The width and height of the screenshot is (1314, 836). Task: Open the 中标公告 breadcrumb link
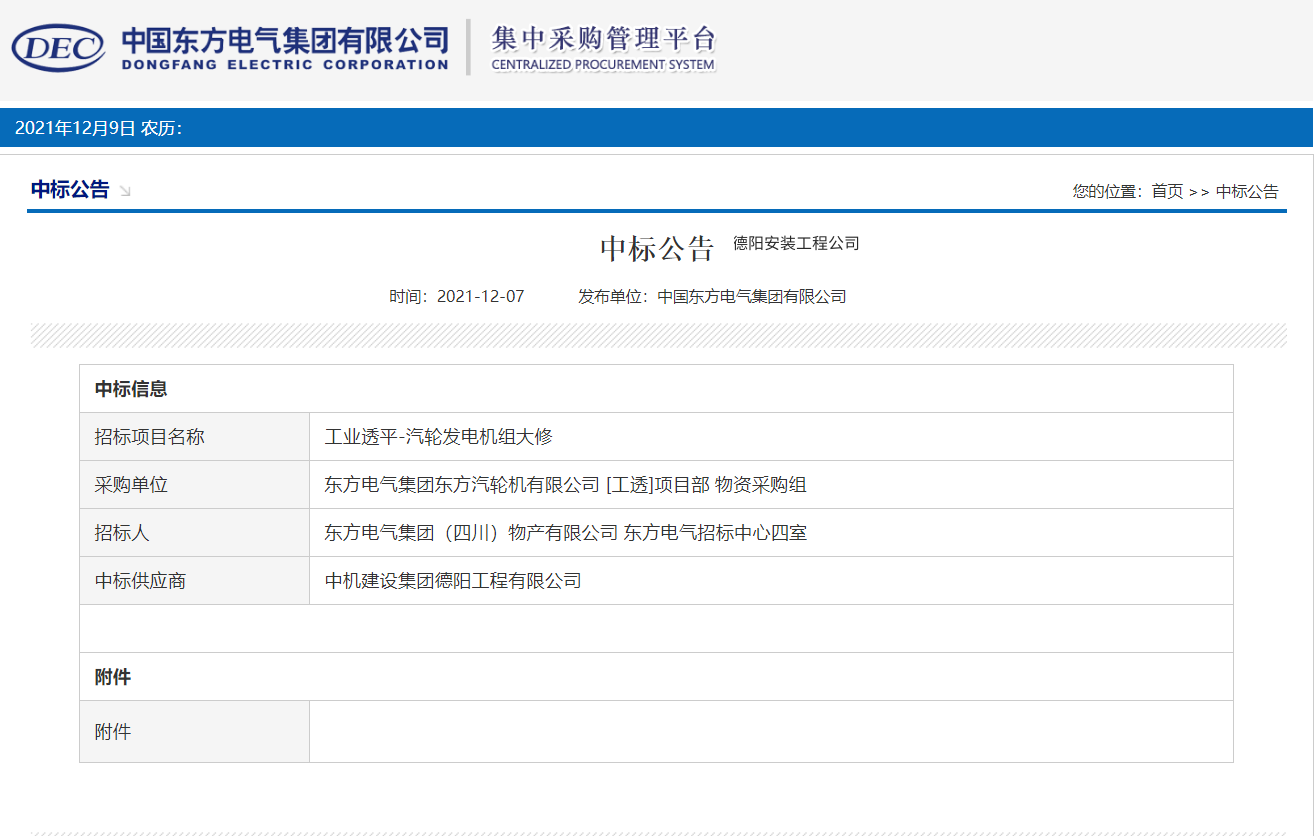1247,191
